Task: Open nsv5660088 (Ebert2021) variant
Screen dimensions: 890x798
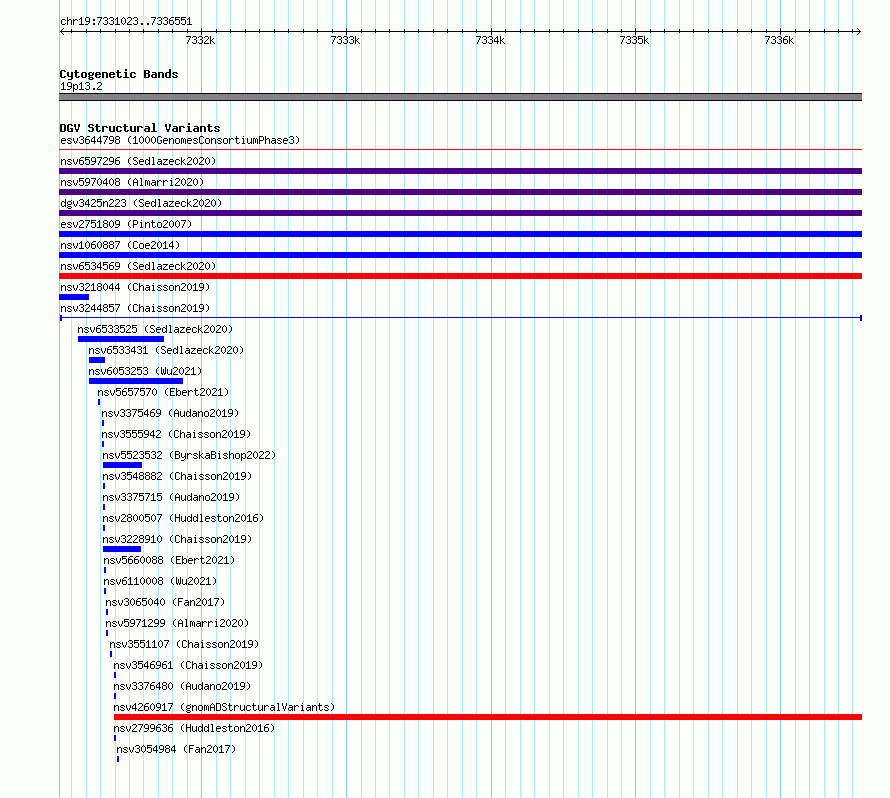Action: click(169, 560)
